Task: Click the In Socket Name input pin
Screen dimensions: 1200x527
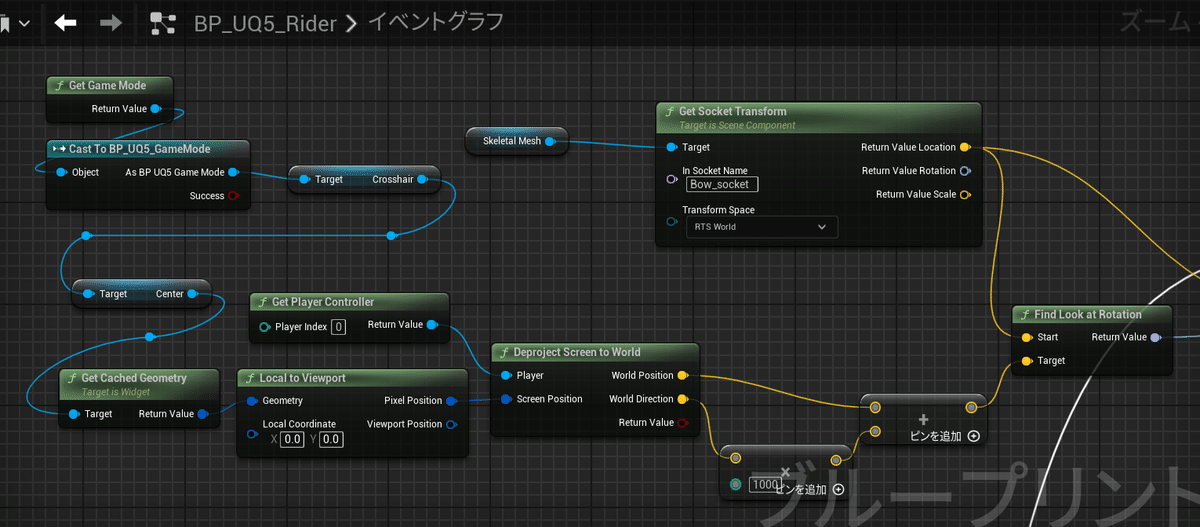Action: point(672,180)
